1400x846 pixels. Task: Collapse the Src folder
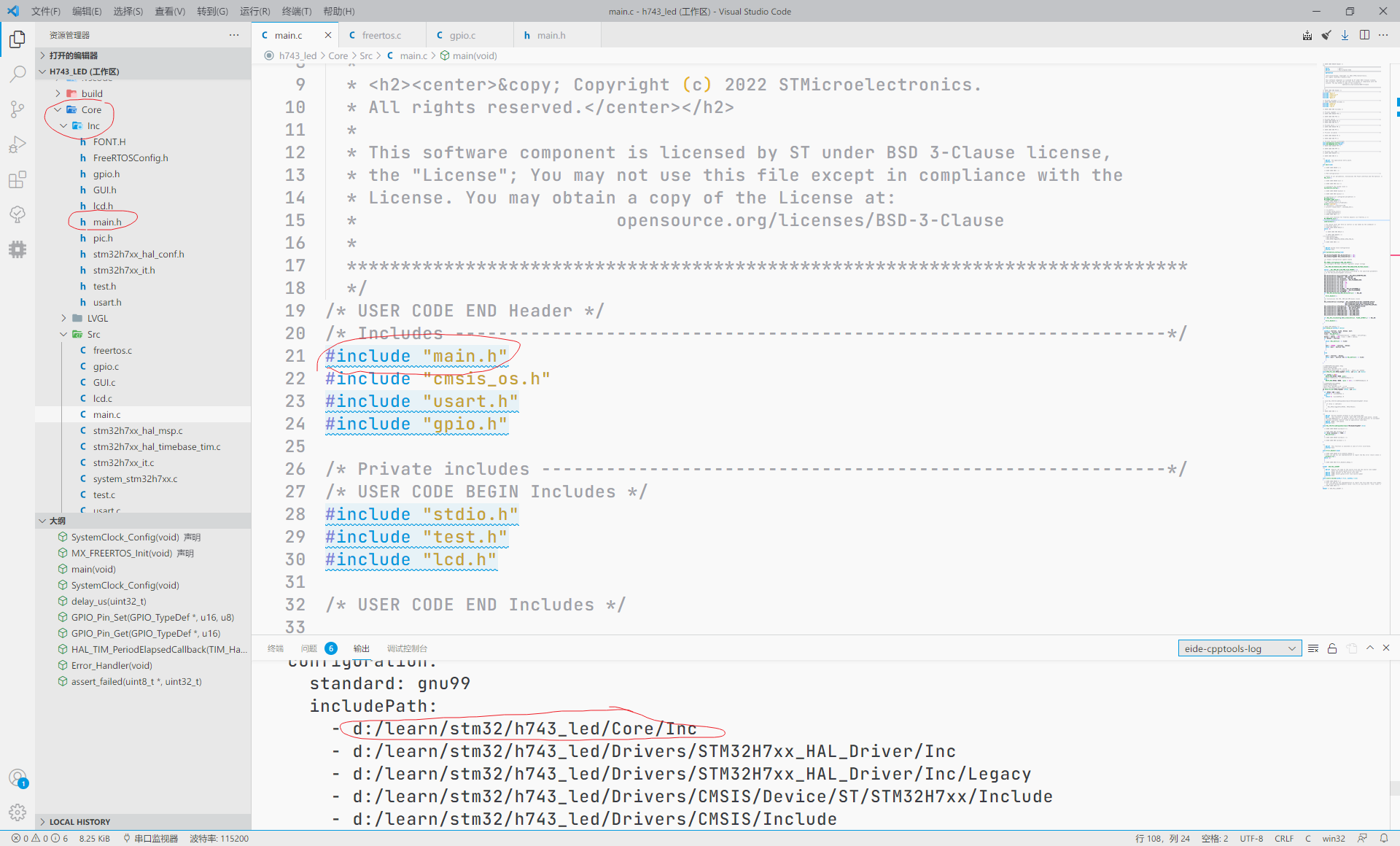pyautogui.click(x=93, y=334)
